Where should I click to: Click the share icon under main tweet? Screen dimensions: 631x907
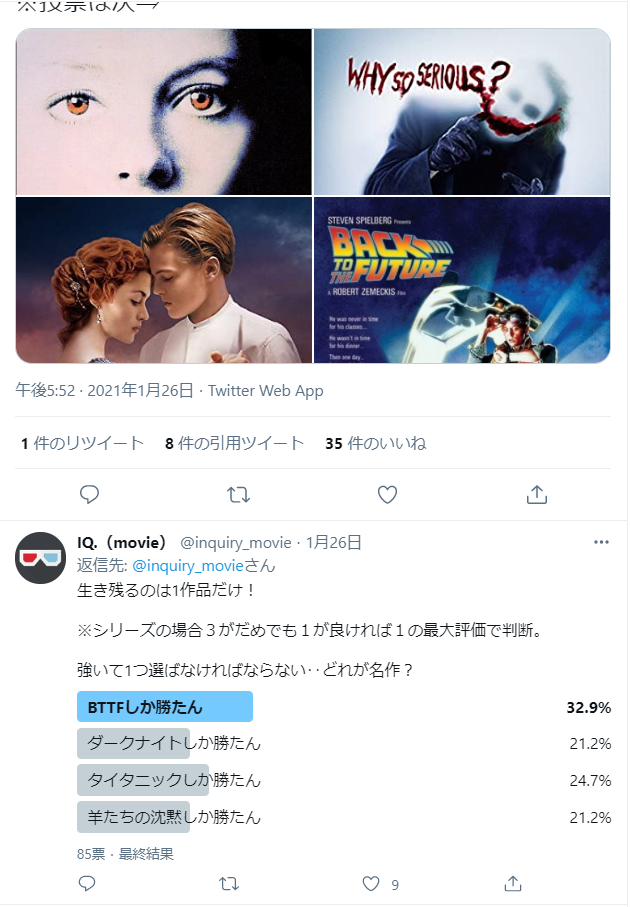[536, 495]
